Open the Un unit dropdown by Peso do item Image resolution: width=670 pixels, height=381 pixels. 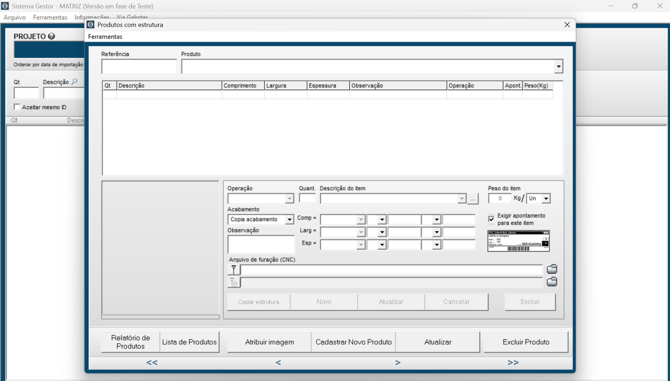[x=546, y=199]
